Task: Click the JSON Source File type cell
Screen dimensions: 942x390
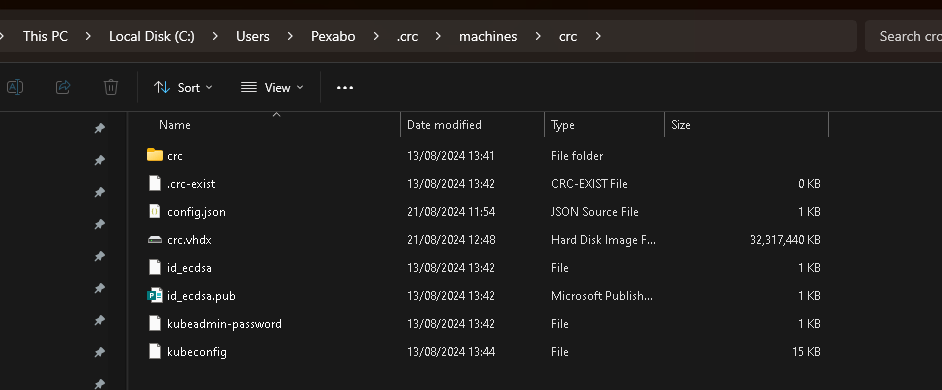Action: click(x=595, y=212)
